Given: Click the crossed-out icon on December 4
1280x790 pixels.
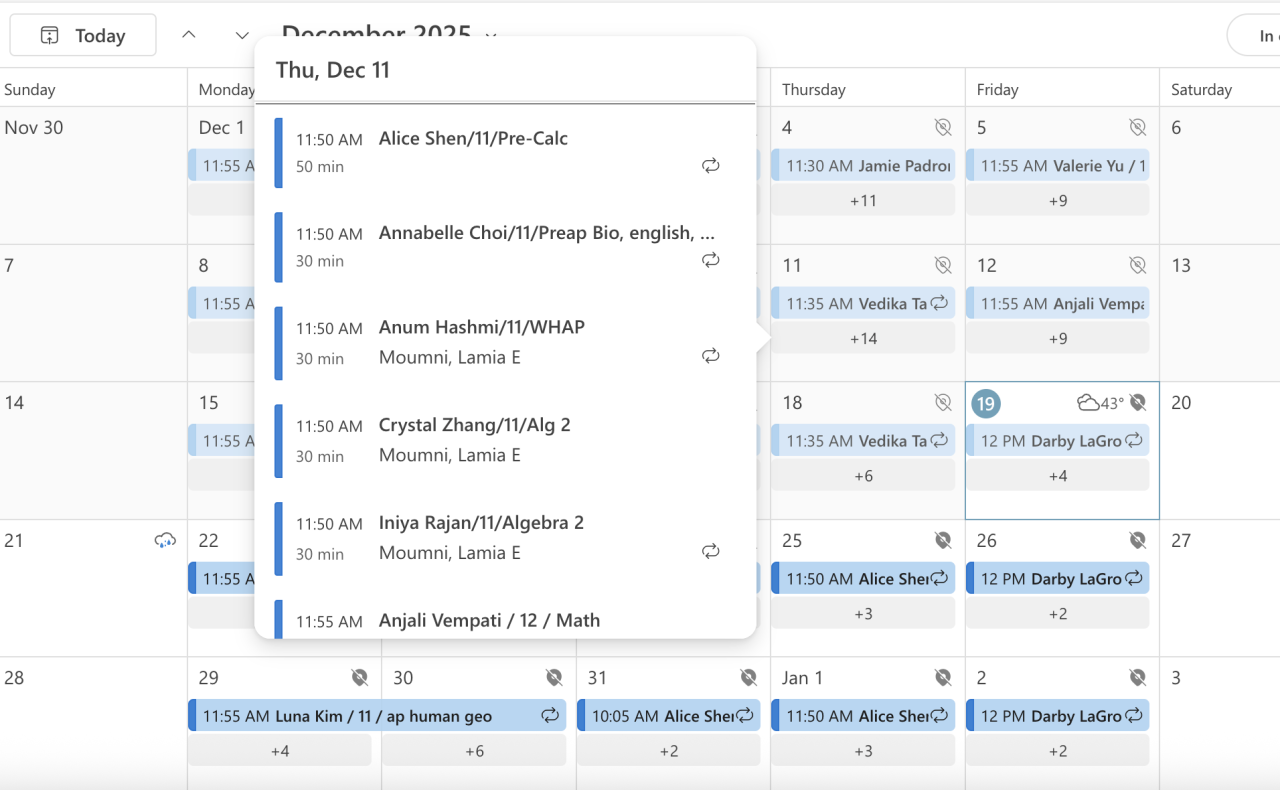Looking at the screenshot, I should 943,127.
